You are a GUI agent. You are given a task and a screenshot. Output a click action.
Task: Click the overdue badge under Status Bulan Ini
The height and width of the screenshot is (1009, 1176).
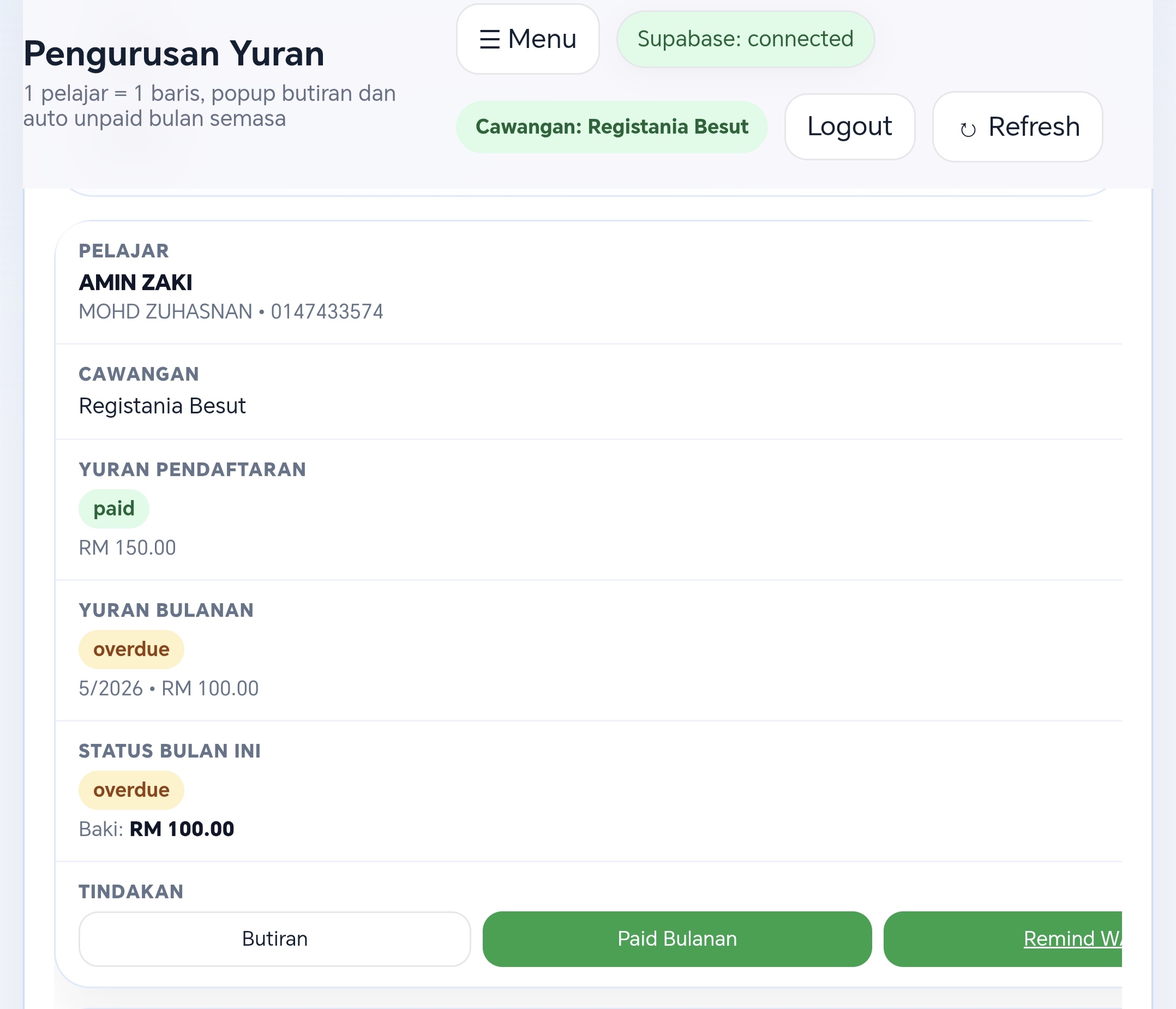point(131,790)
